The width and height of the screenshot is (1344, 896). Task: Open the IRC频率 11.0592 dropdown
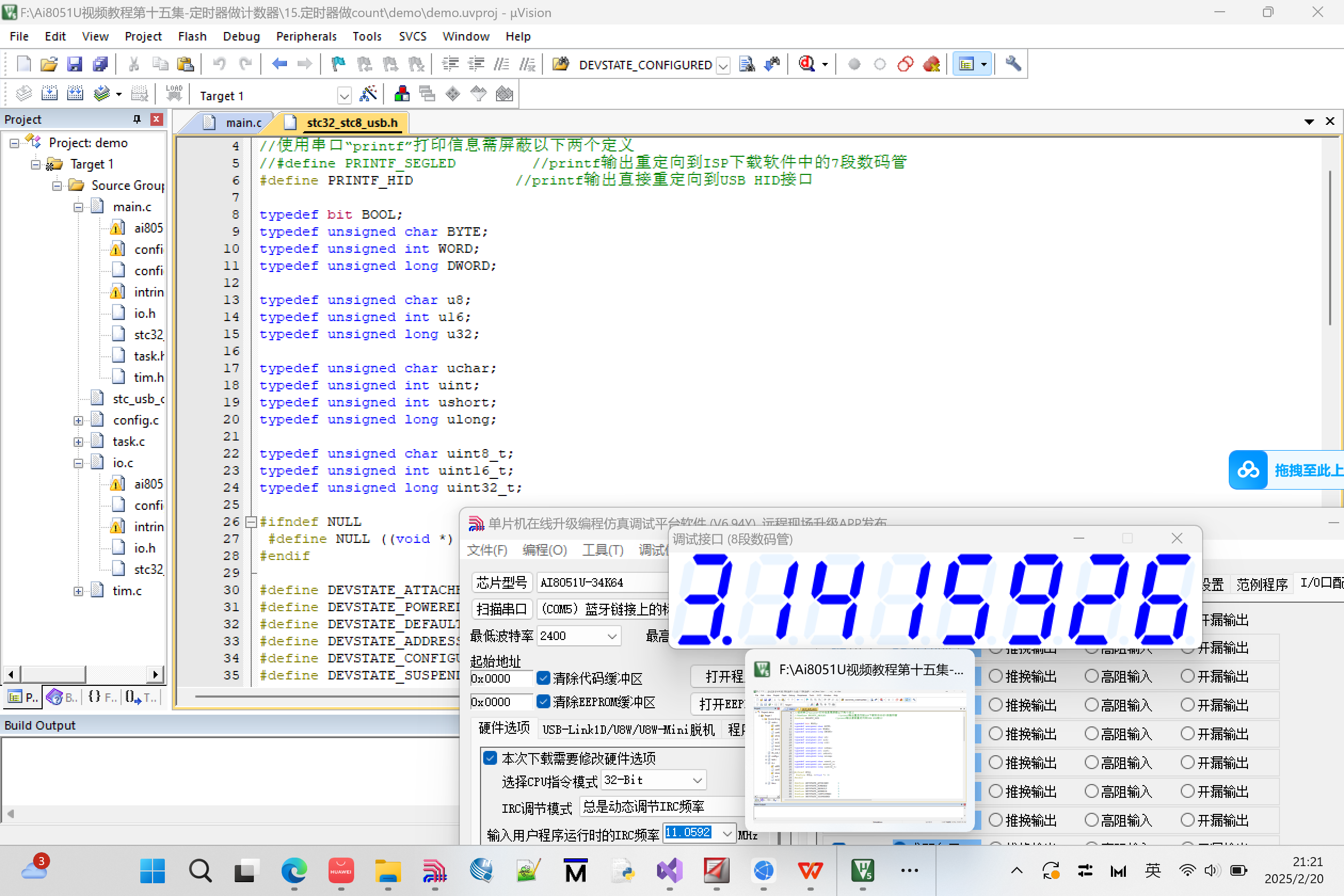[726, 834]
